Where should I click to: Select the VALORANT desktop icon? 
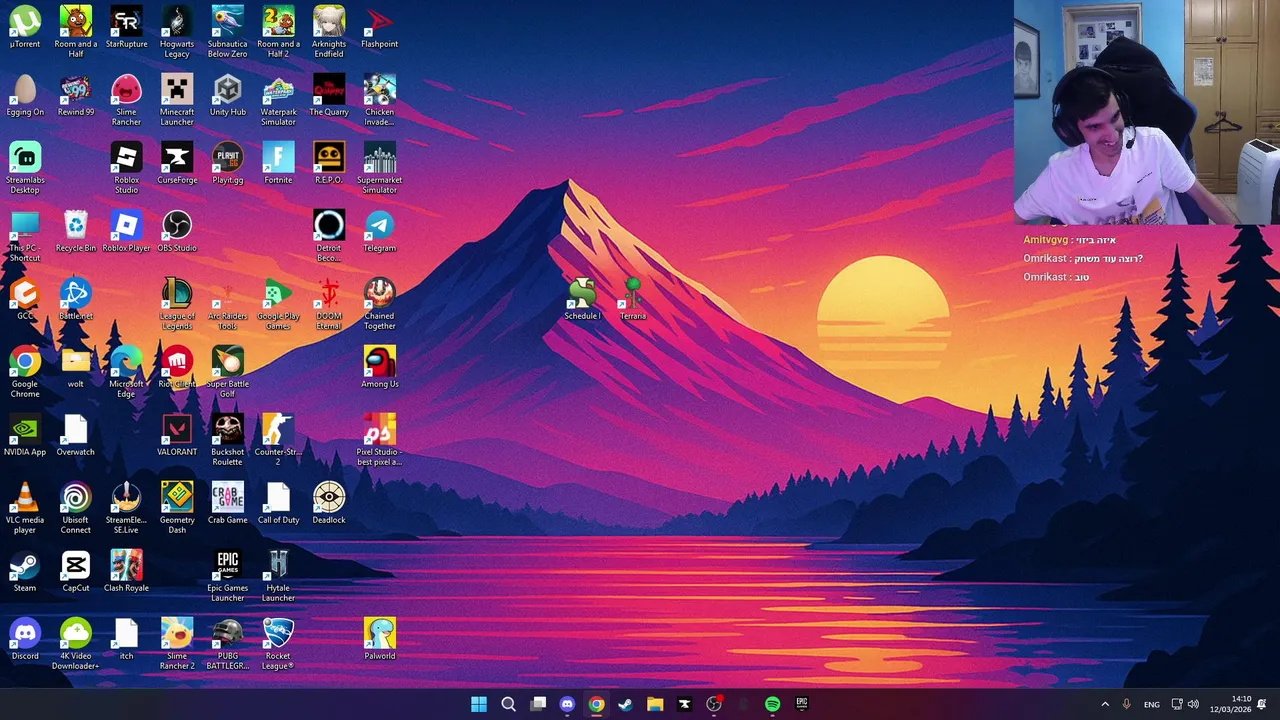point(177,436)
